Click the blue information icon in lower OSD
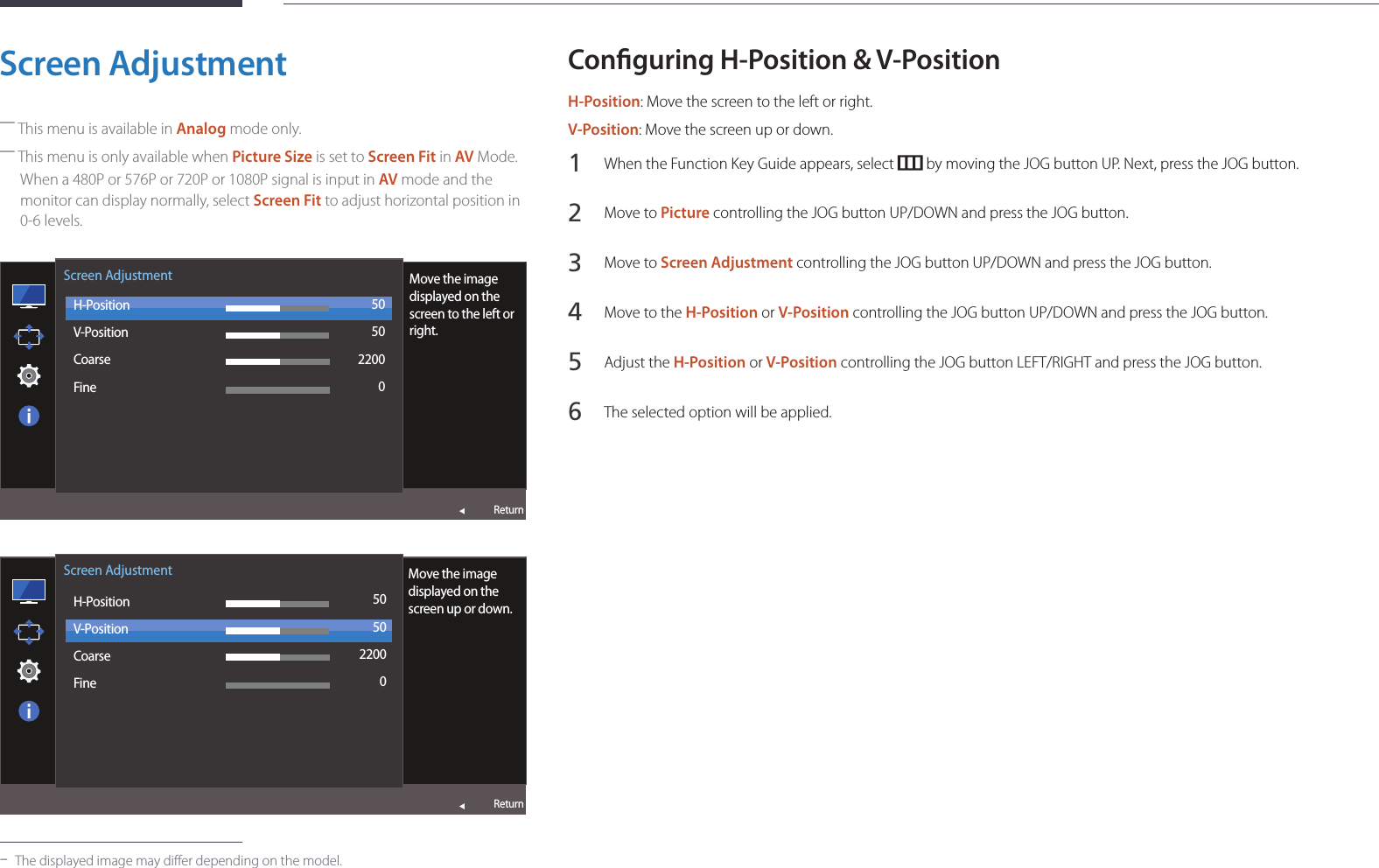1379x868 pixels. click(29, 710)
